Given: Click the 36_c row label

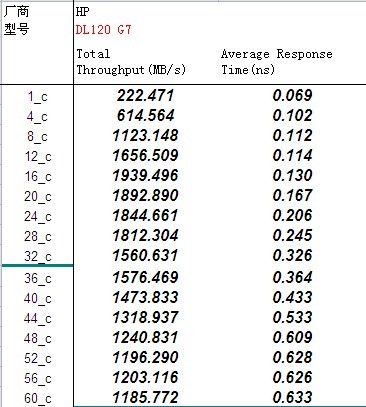Looking at the screenshot, I should click(x=38, y=278).
